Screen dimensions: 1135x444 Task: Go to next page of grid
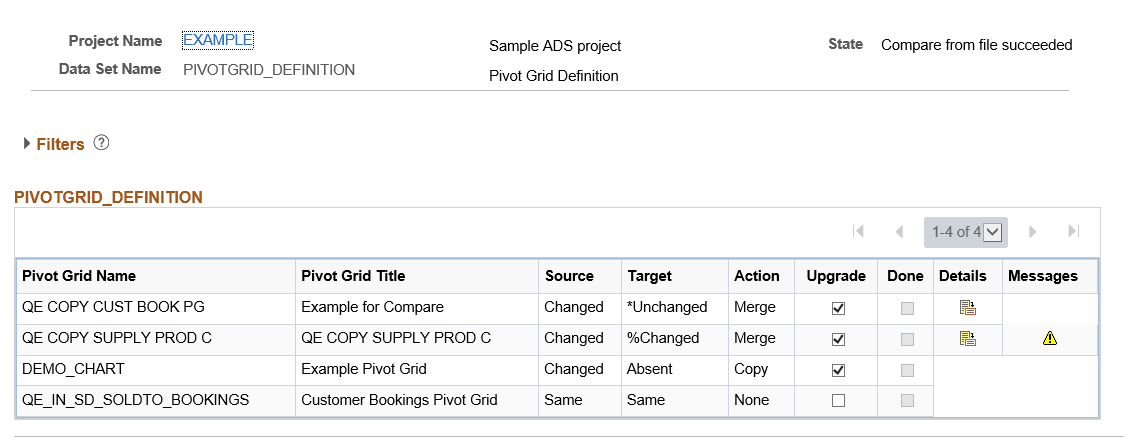point(1032,232)
